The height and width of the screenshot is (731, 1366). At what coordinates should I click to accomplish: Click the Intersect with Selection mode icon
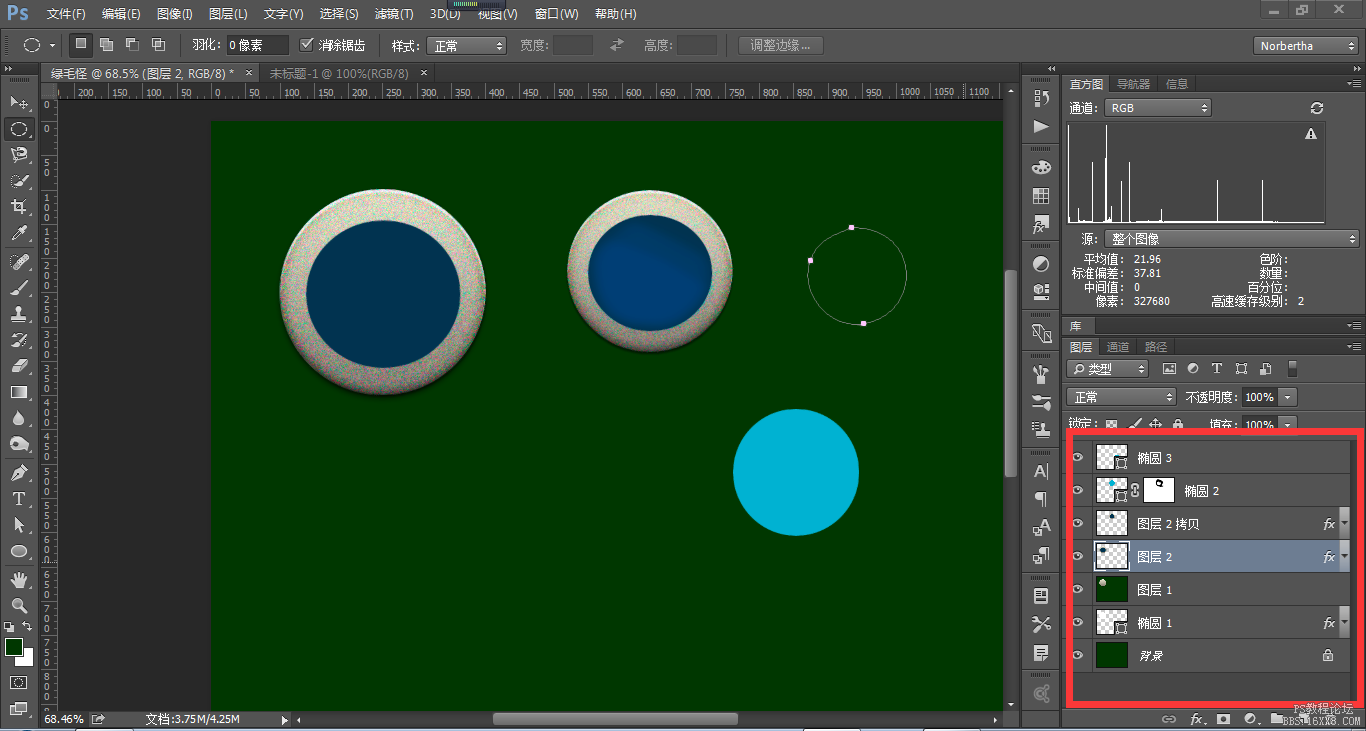tap(158, 45)
